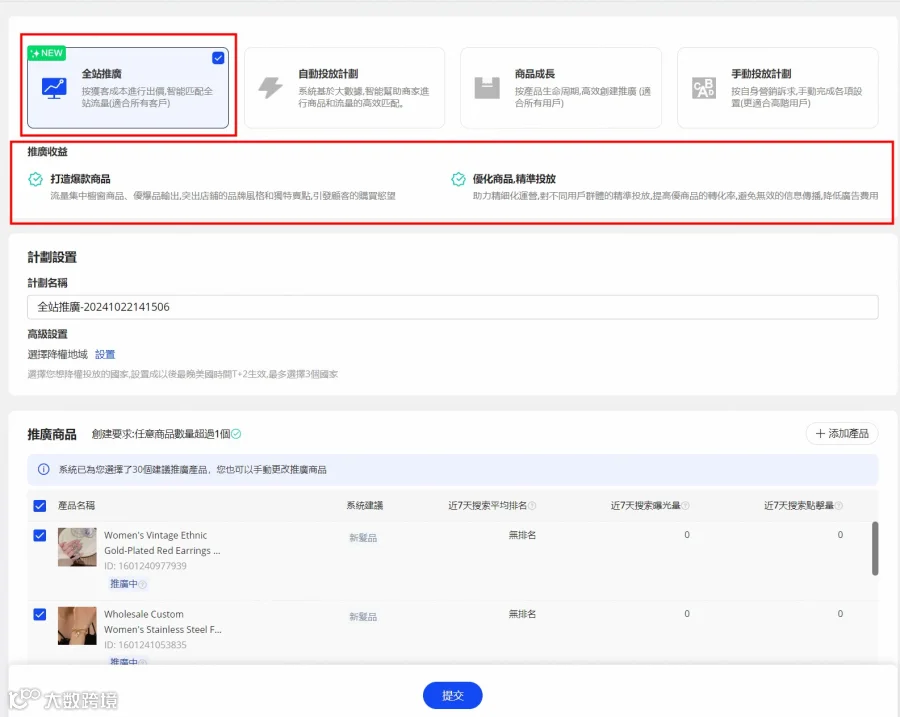Click green check badge beside 打造爆款商品
The image size is (900, 717).
[x=36, y=179]
